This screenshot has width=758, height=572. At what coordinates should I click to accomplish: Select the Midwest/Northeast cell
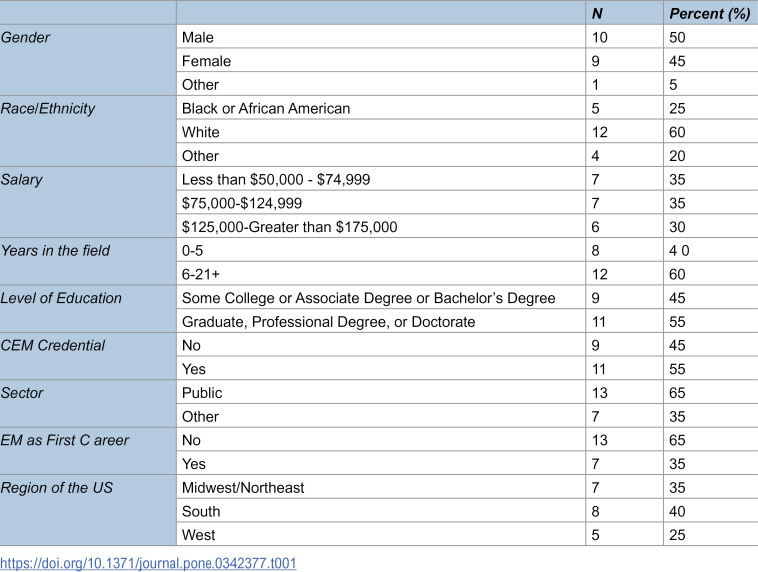tap(243, 487)
